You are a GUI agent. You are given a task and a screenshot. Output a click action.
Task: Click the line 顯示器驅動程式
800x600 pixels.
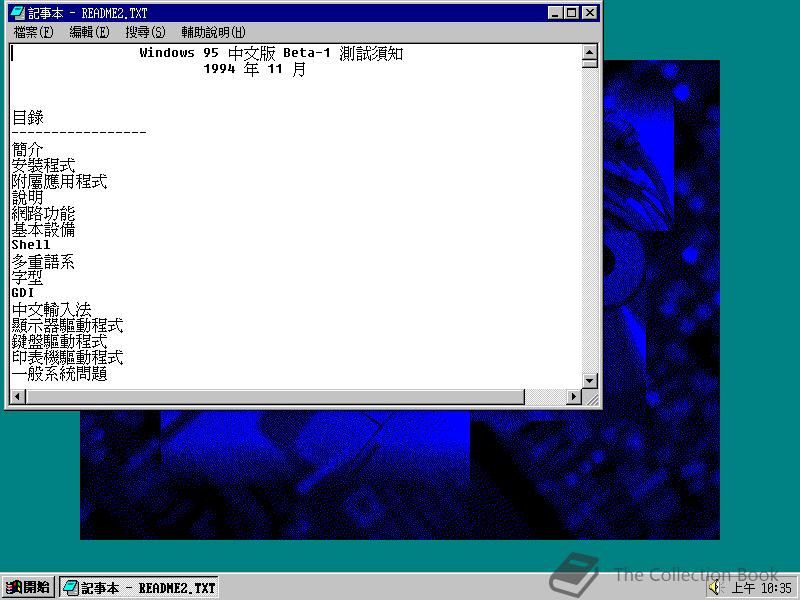pos(67,326)
